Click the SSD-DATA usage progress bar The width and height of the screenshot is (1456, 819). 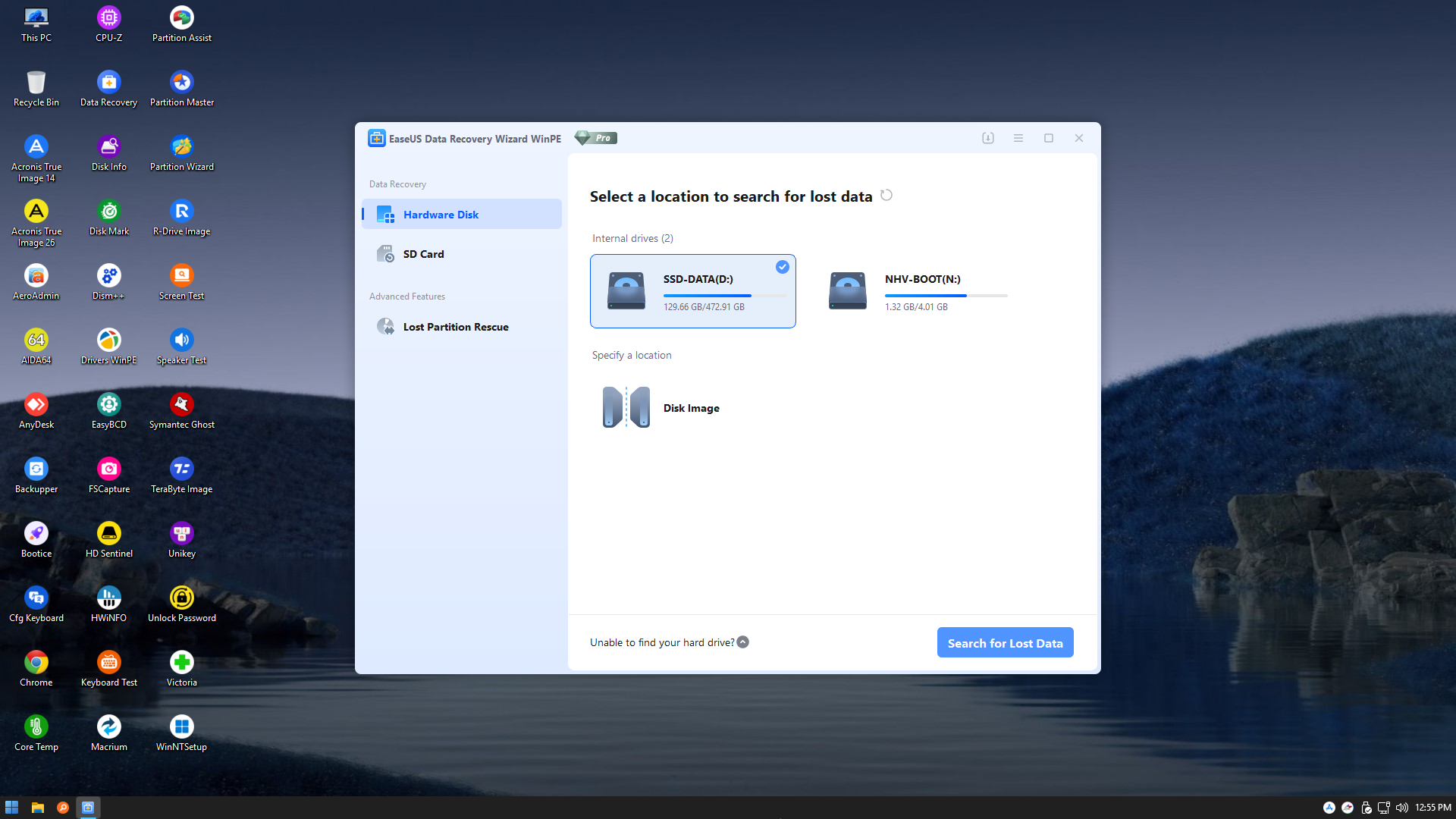pyautogui.click(x=724, y=296)
